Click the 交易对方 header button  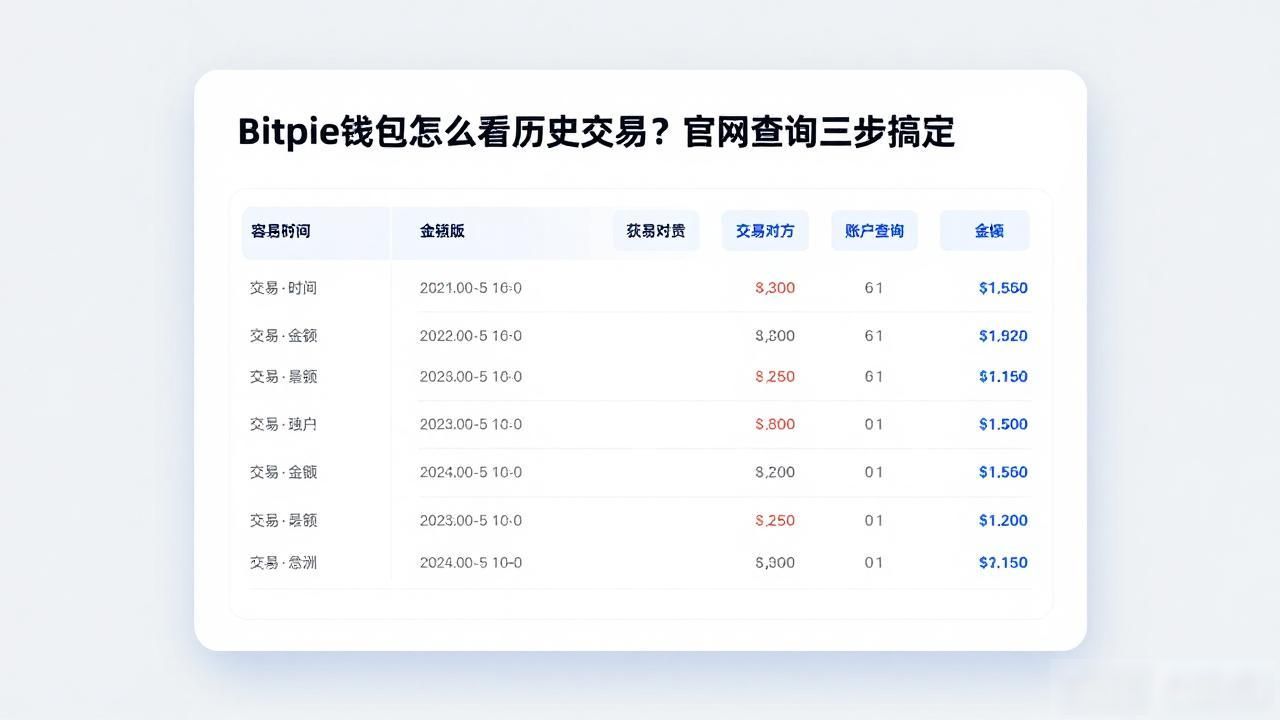[765, 231]
